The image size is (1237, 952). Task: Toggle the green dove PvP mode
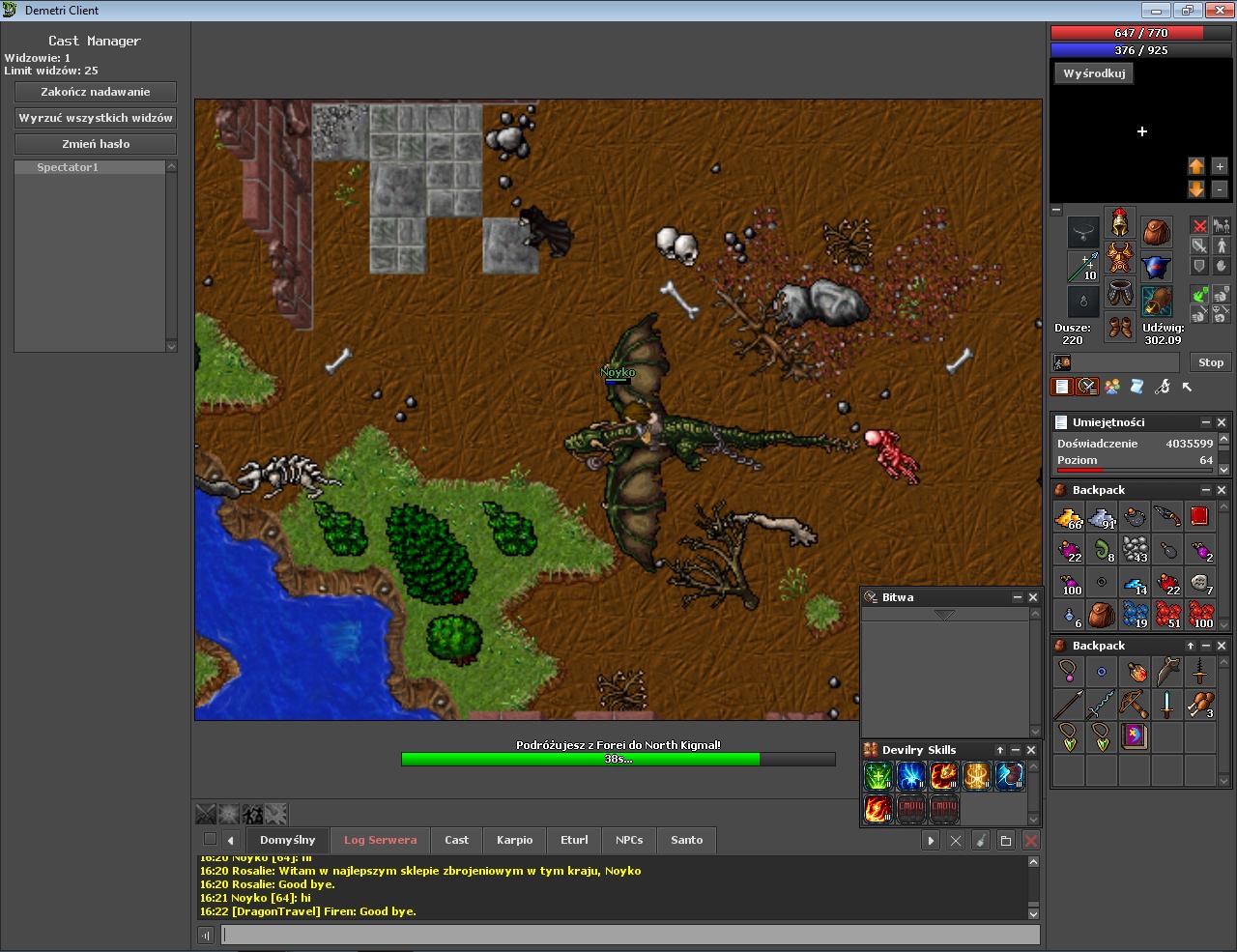[x=1199, y=294]
